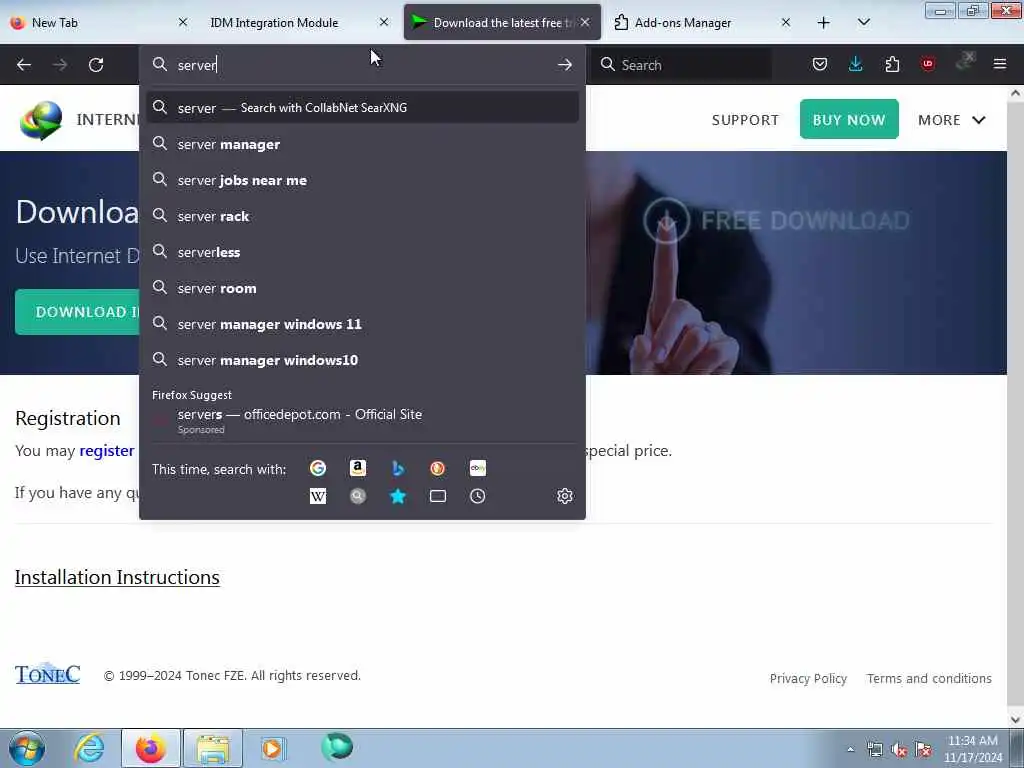Select the Download the latest free tab

tap(502, 23)
